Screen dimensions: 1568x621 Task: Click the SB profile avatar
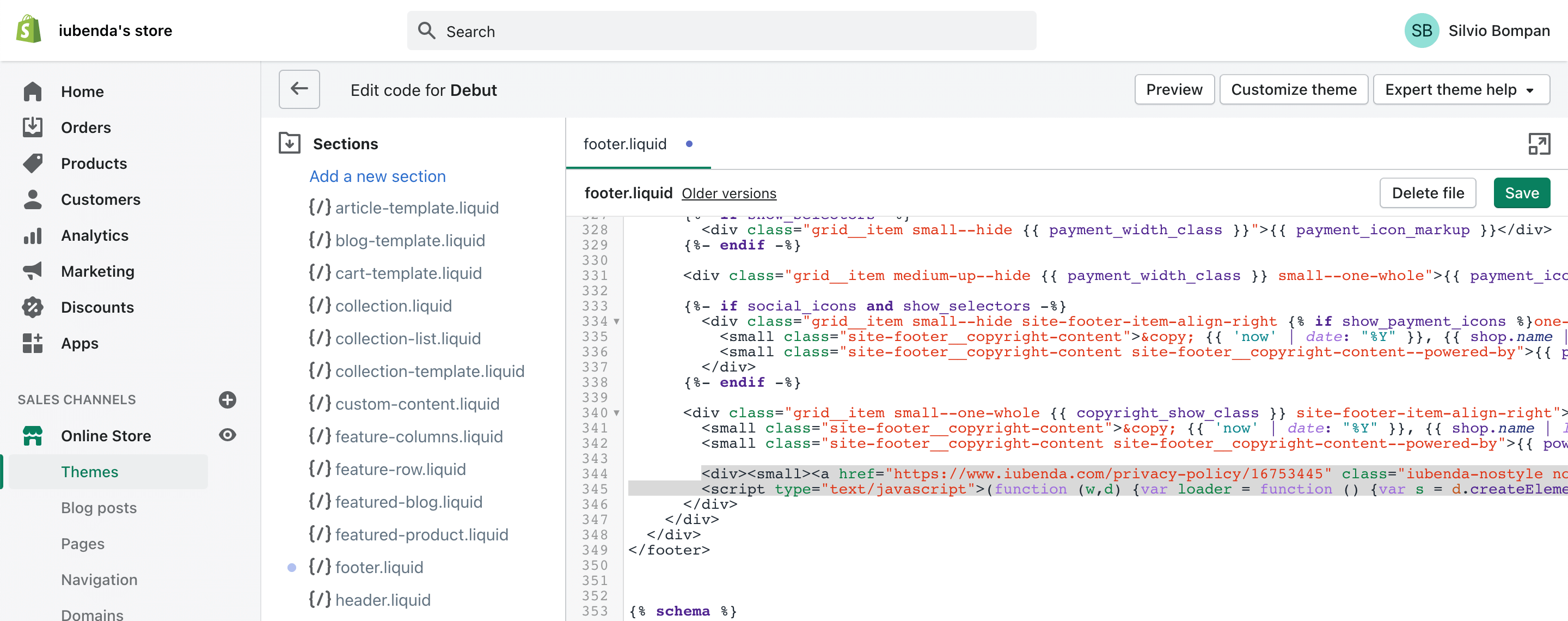pyautogui.click(x=1423, y=30)
